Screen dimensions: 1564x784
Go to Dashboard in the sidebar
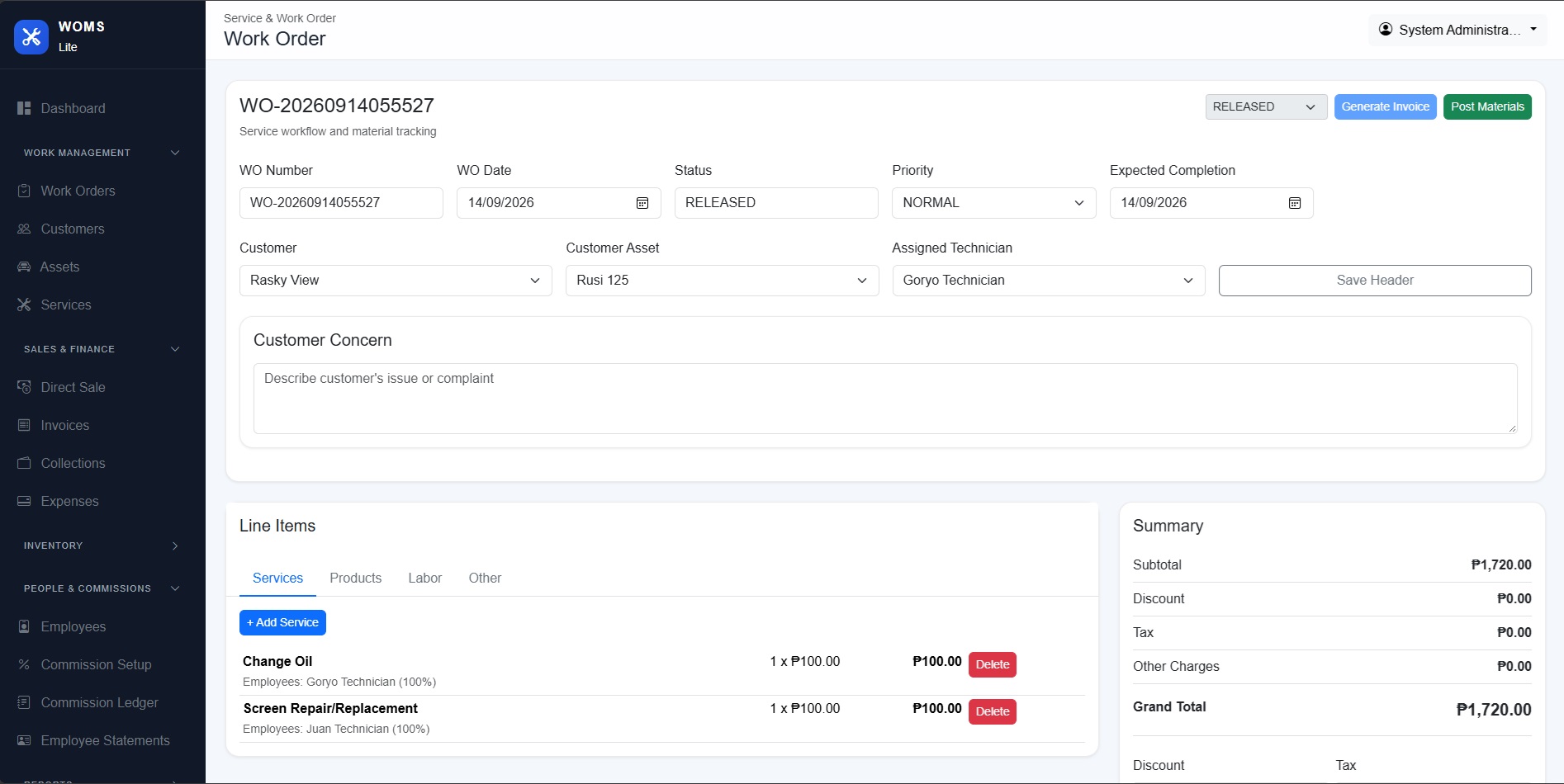coord(73,108)
